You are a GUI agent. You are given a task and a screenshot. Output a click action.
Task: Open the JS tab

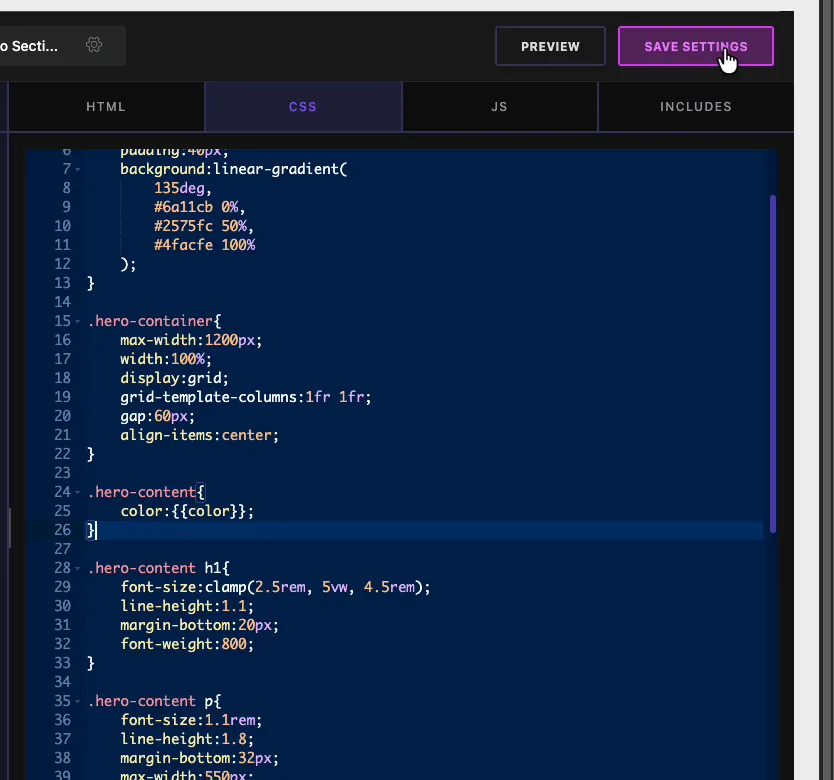pyautogui.click(x=499, y=106)
